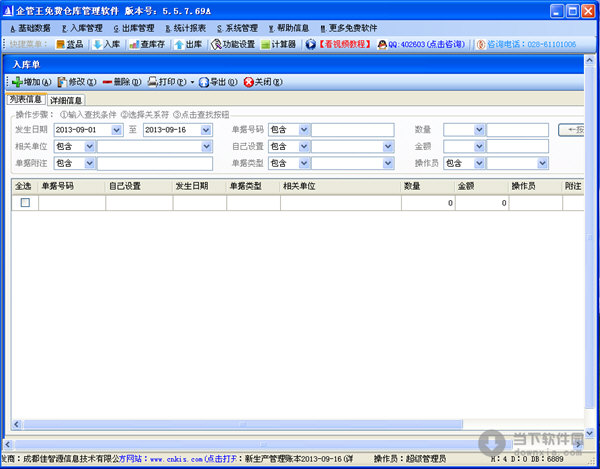600x469 pixels.
Task: Click the table horizontal scrollbar thumb
Action: coord(243,424)
